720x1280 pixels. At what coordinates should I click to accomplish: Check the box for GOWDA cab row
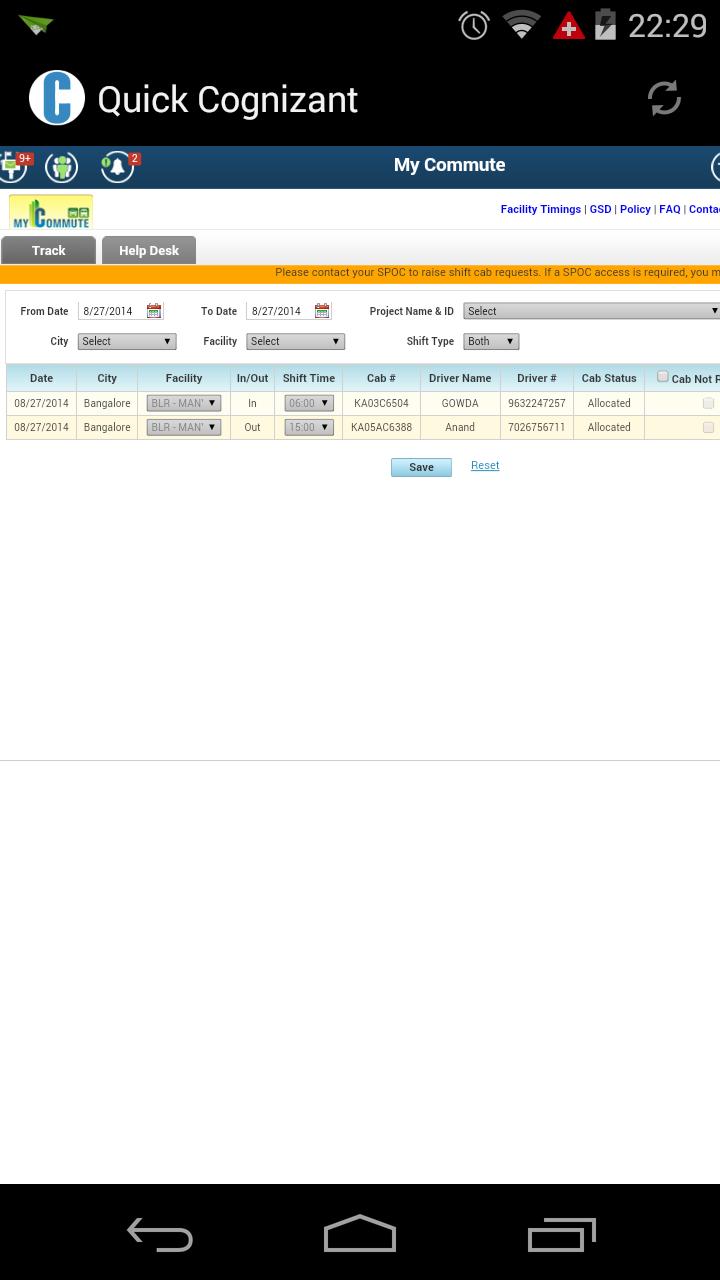708,403
